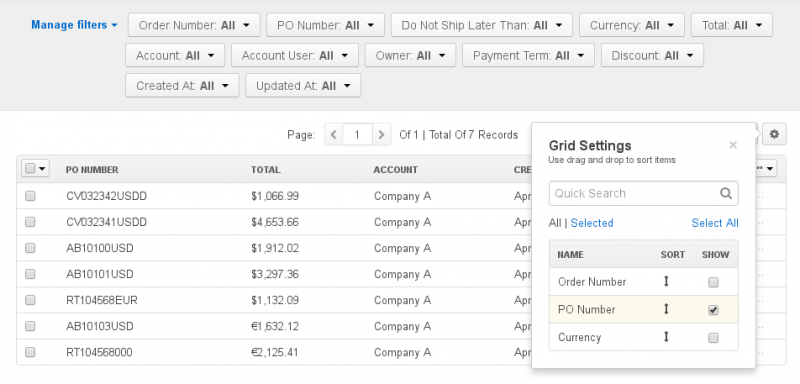Open the Discount filter dropdown
800x384 pixels.
coord(652,55)
